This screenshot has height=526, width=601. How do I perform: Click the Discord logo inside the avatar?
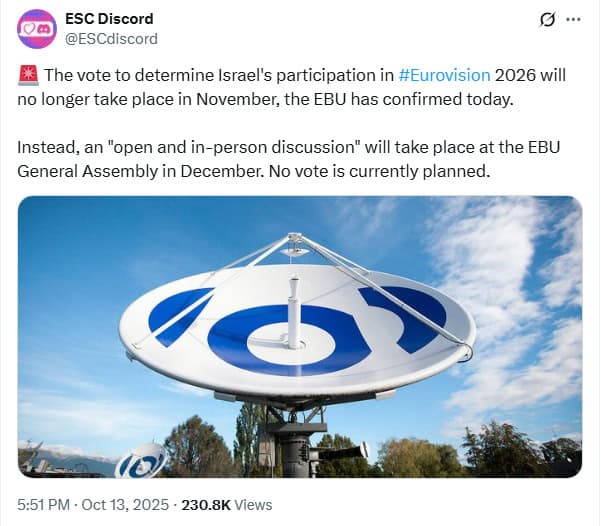click(x=45, y=29)
